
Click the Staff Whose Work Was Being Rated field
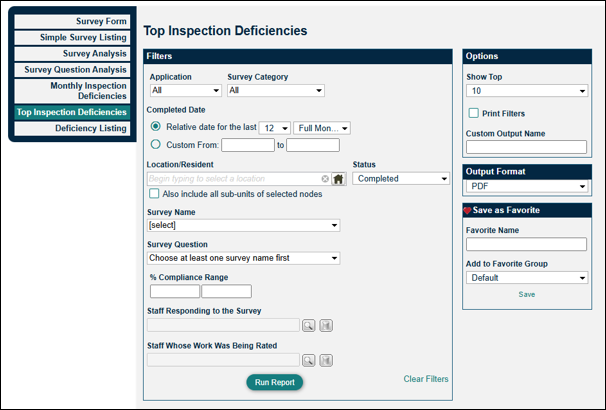pyautogui.click(x=223, y=360)
